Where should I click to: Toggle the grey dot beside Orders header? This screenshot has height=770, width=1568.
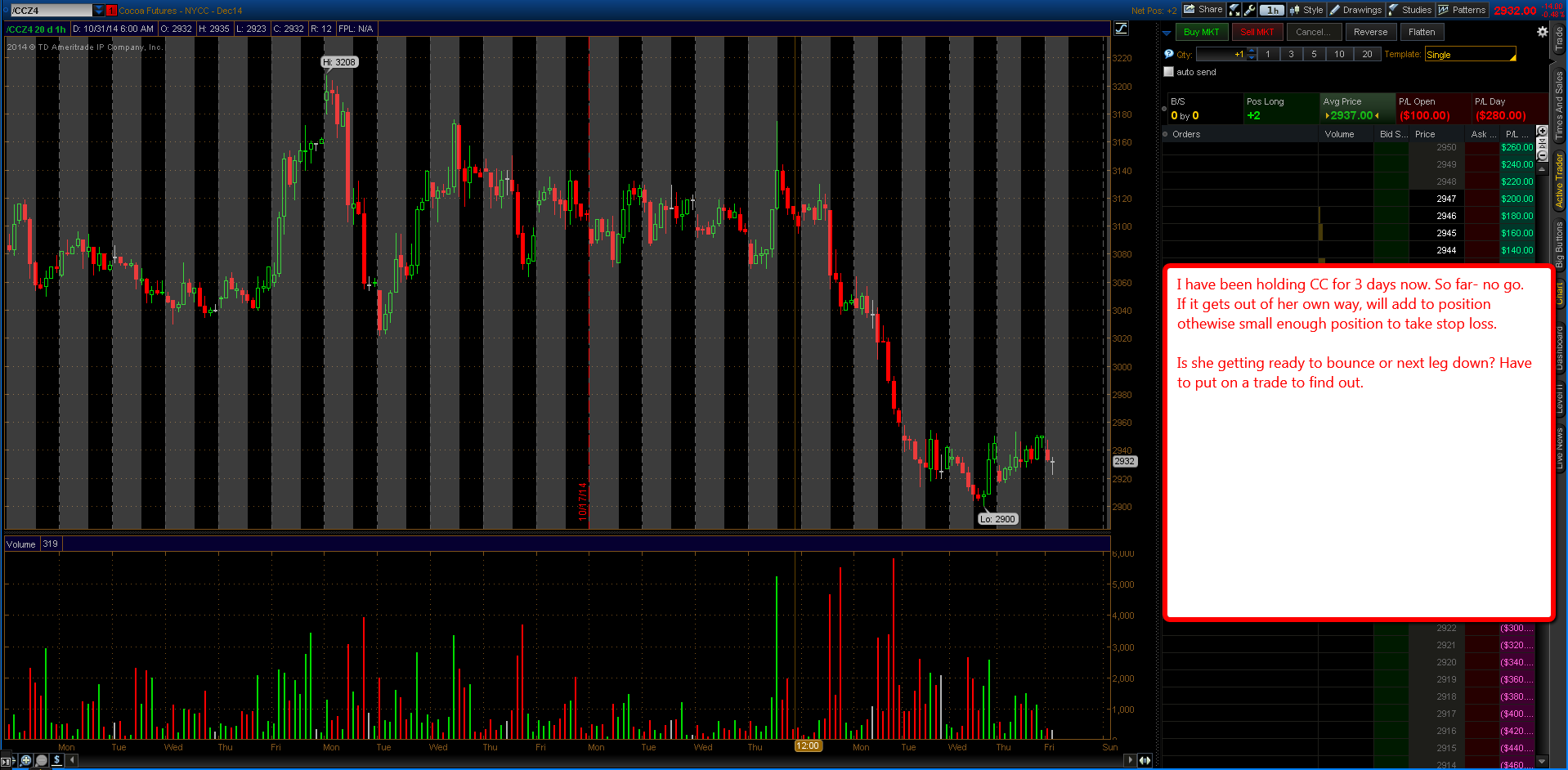click(1165, 134)
